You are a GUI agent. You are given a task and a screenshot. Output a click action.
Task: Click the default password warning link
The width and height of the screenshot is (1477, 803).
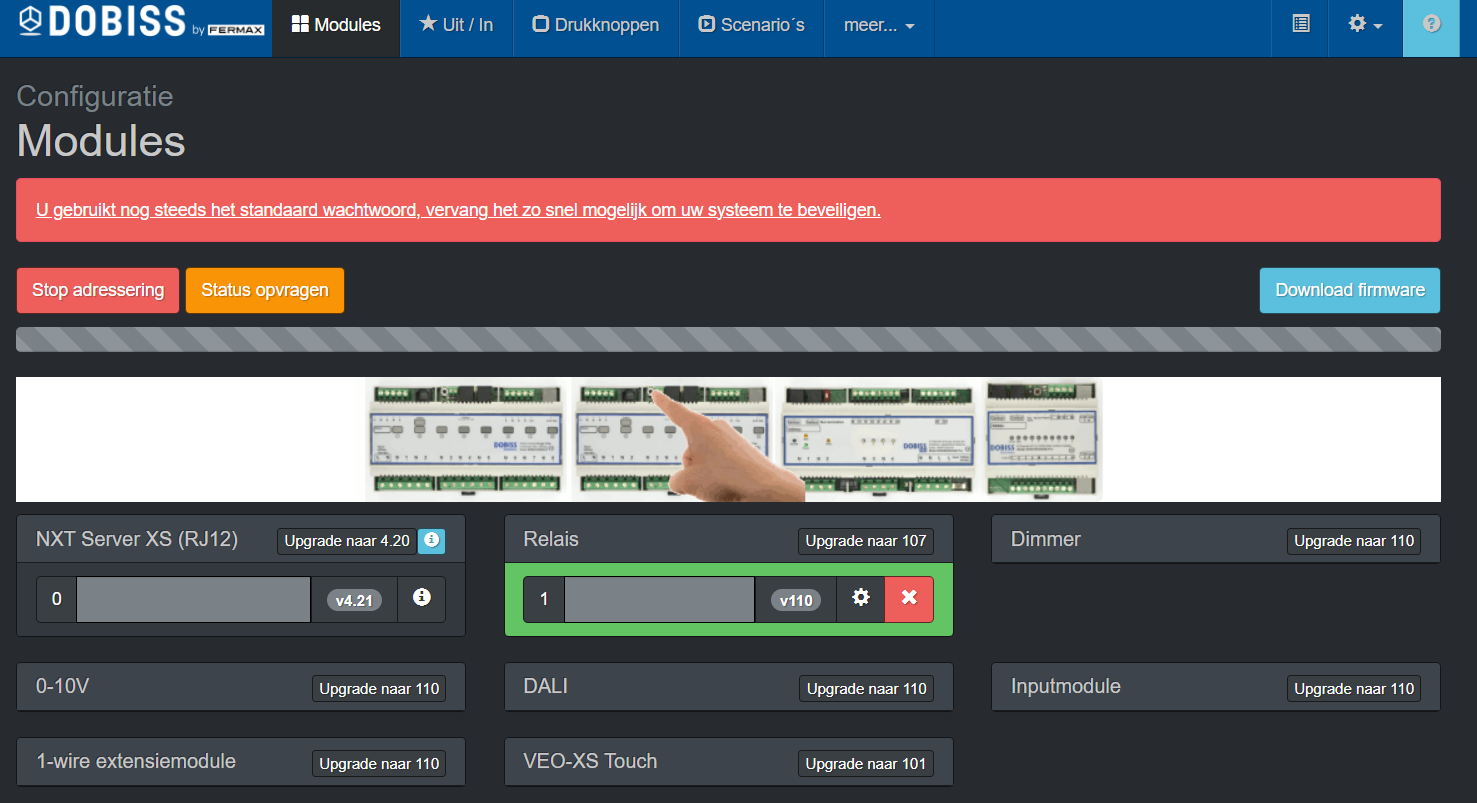[x=458, y=210]
